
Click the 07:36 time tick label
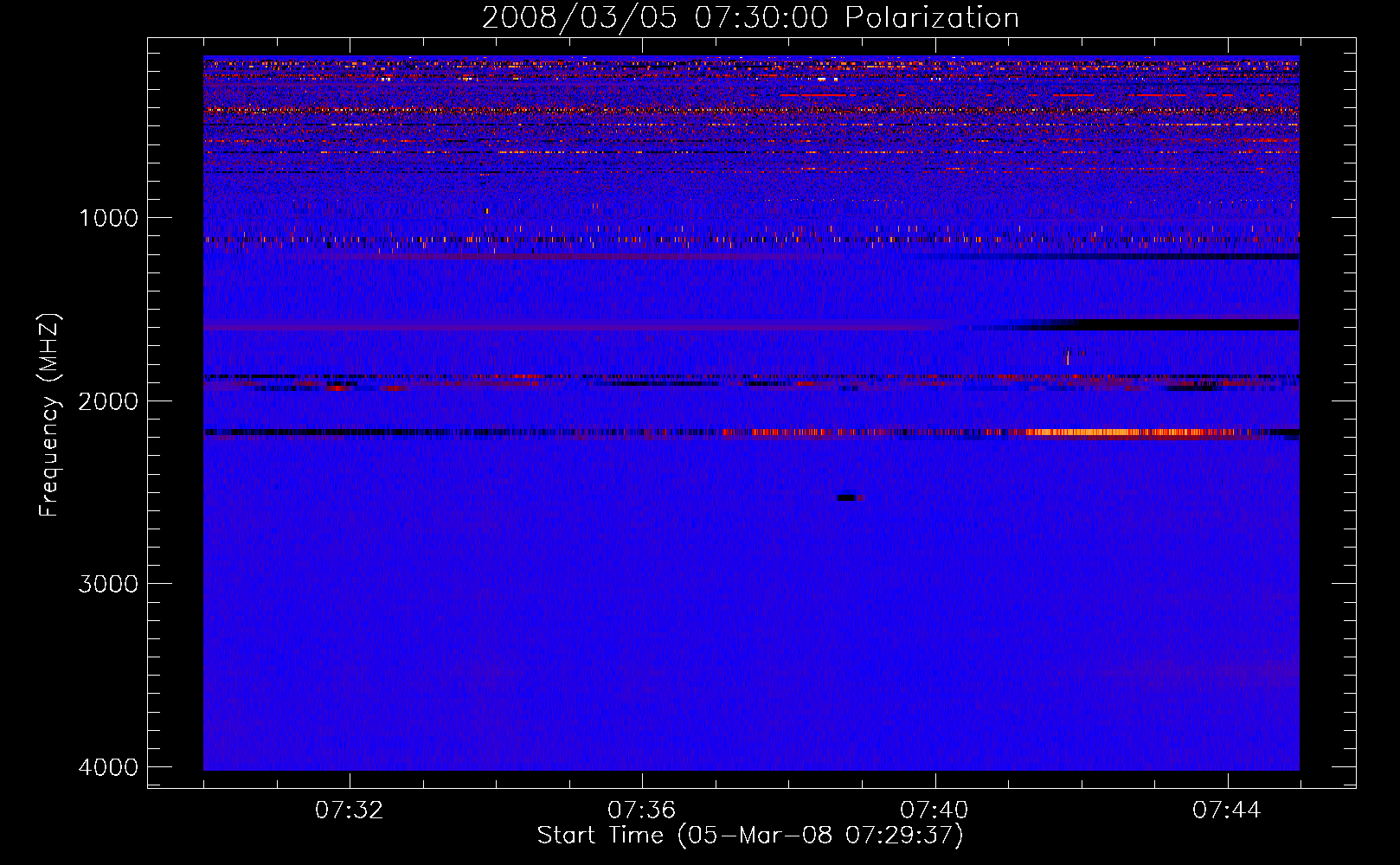click(642, 811)
